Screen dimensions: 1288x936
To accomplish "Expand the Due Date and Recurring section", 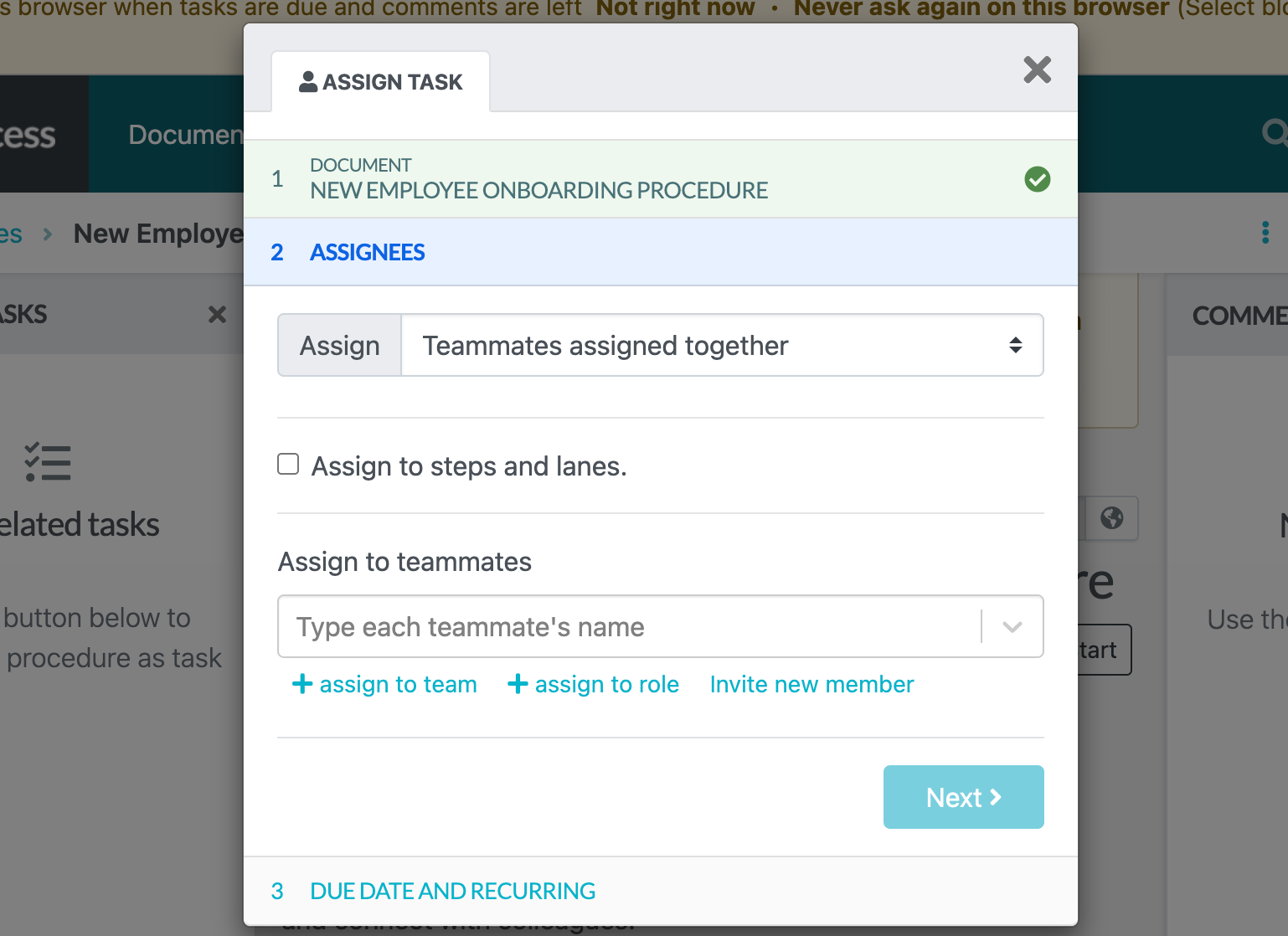I will tap(451, 891).
